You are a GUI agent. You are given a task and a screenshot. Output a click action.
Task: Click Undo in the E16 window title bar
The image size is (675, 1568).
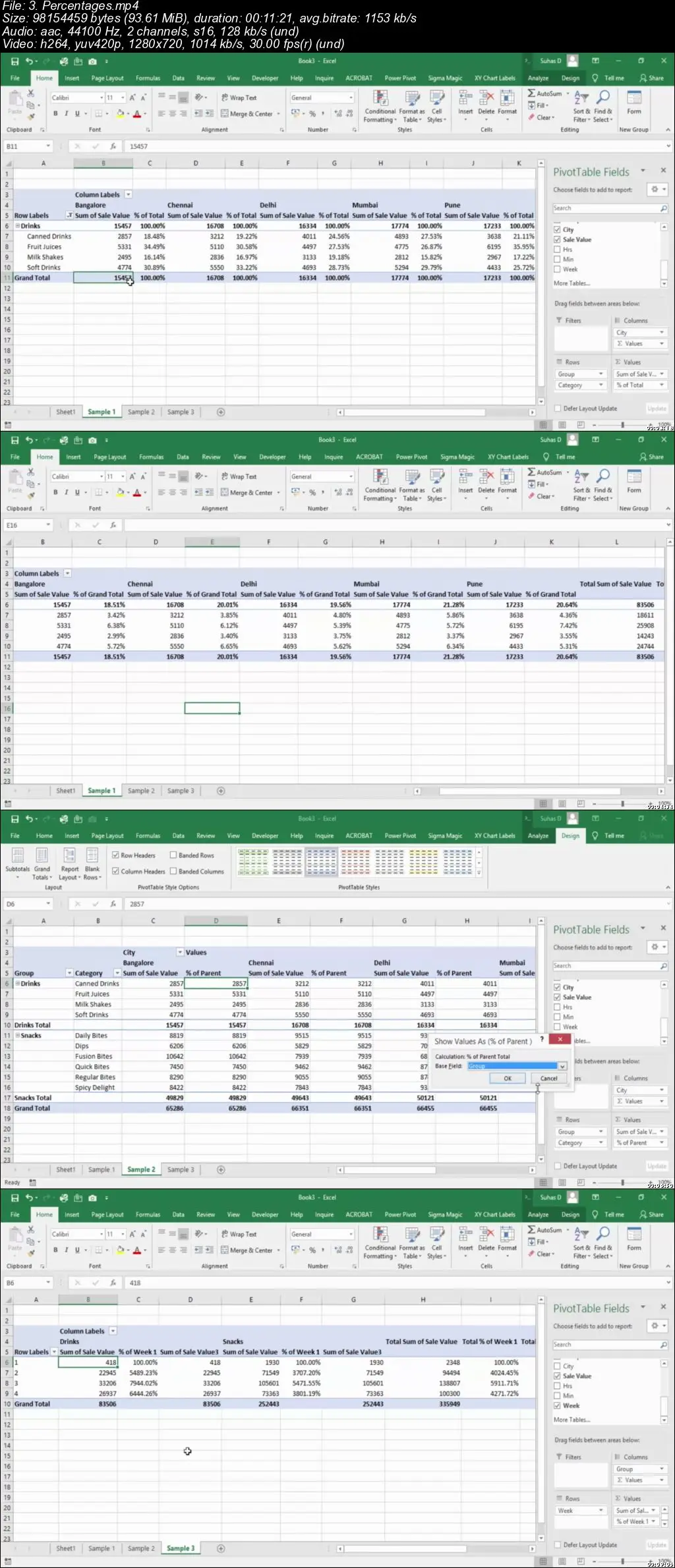pos(29,440)
